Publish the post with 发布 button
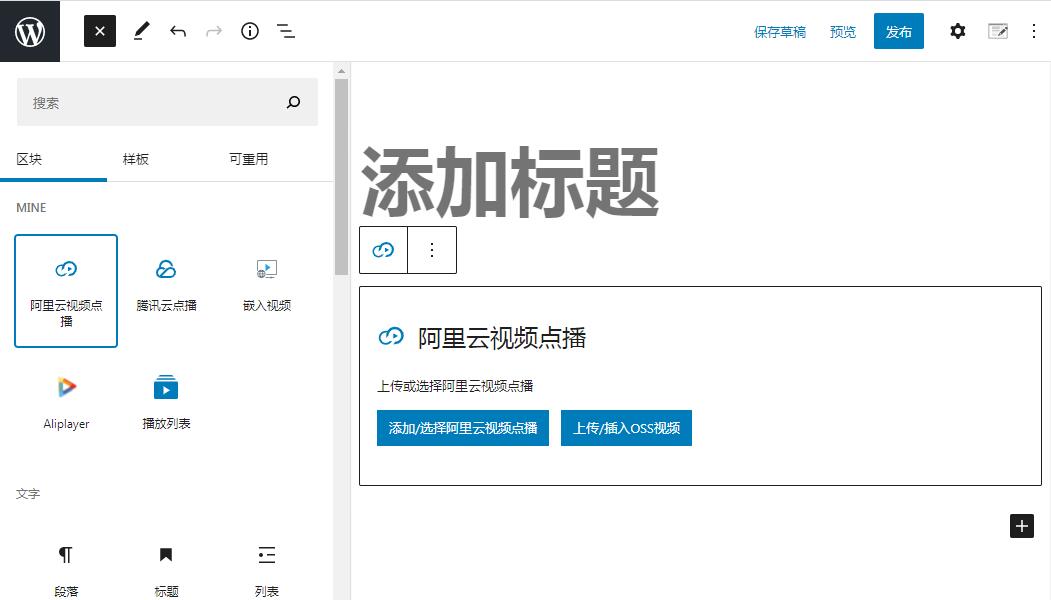Viewport: 1051px width, 600px height. 898,31
